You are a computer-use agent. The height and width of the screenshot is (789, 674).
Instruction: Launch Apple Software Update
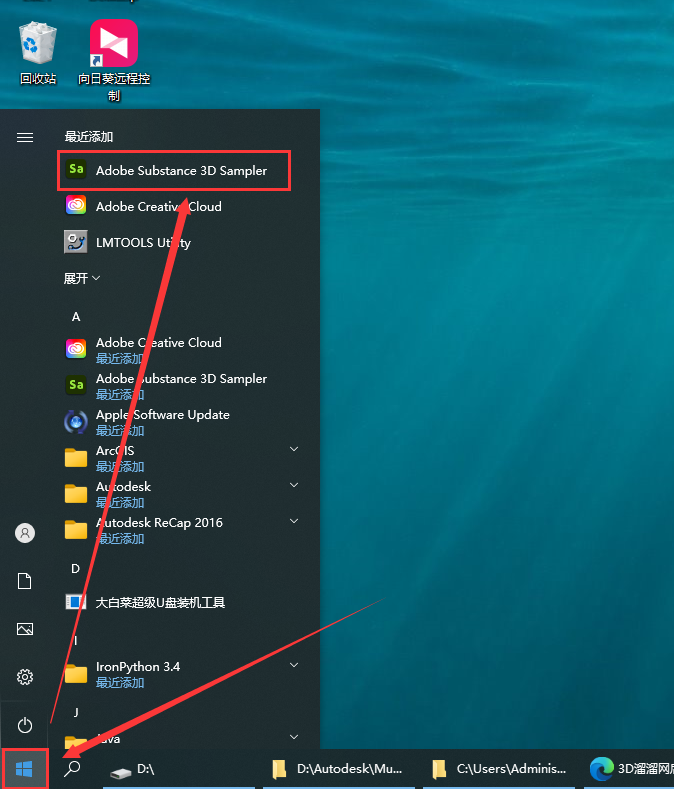pyautogui.click(x=185, y=422)
